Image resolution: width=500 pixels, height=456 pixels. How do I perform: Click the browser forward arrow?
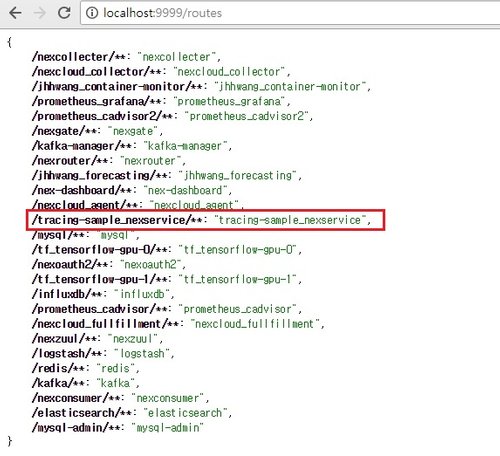pos(40,13)
